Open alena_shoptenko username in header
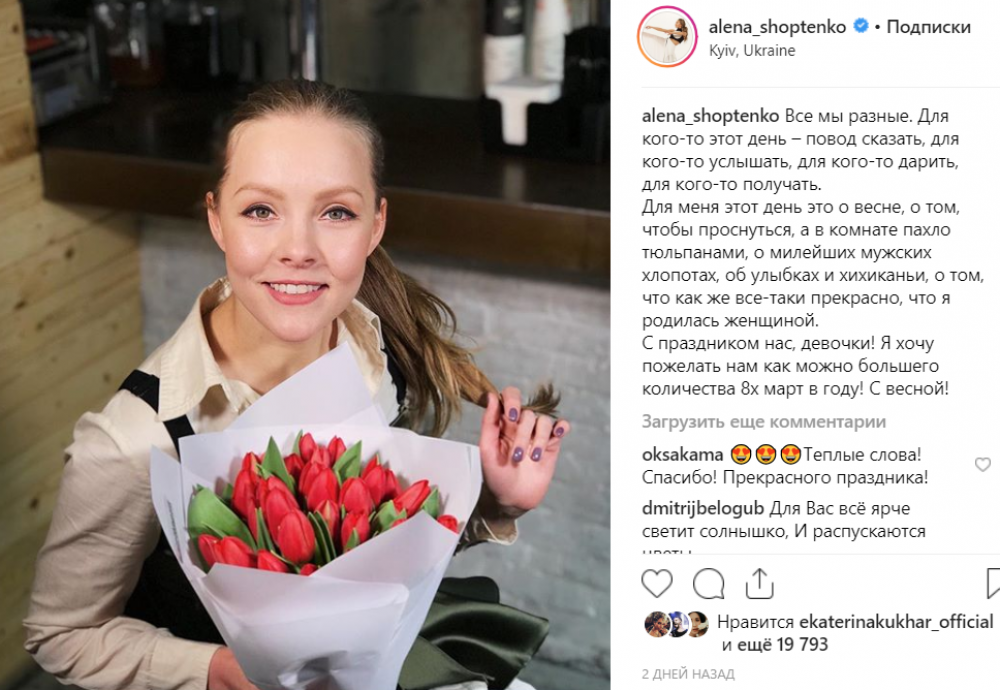Screen dimensions: 1000x690 [x=777, y=27]
